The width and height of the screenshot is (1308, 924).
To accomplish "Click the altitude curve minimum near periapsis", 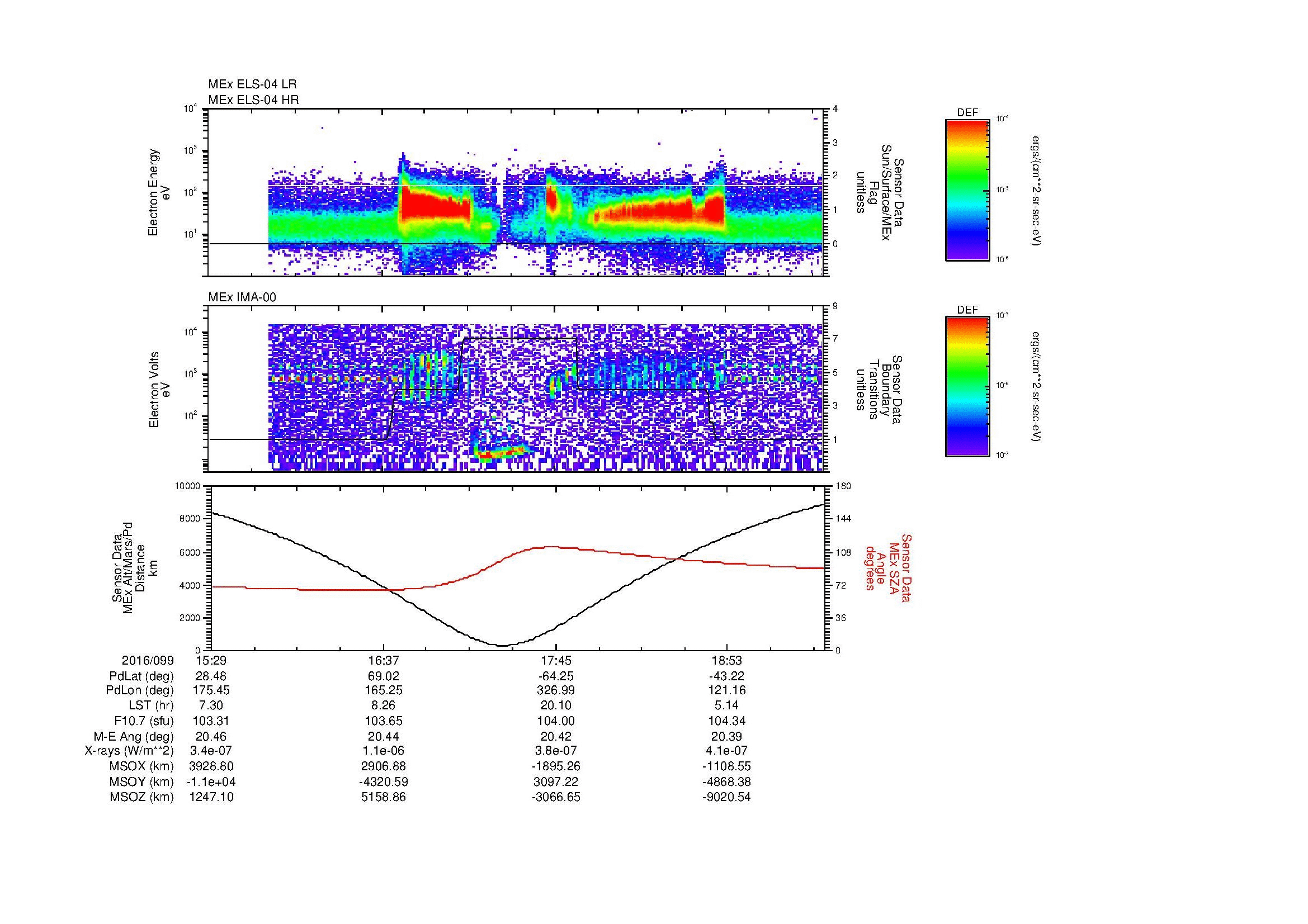I will 503,645.
